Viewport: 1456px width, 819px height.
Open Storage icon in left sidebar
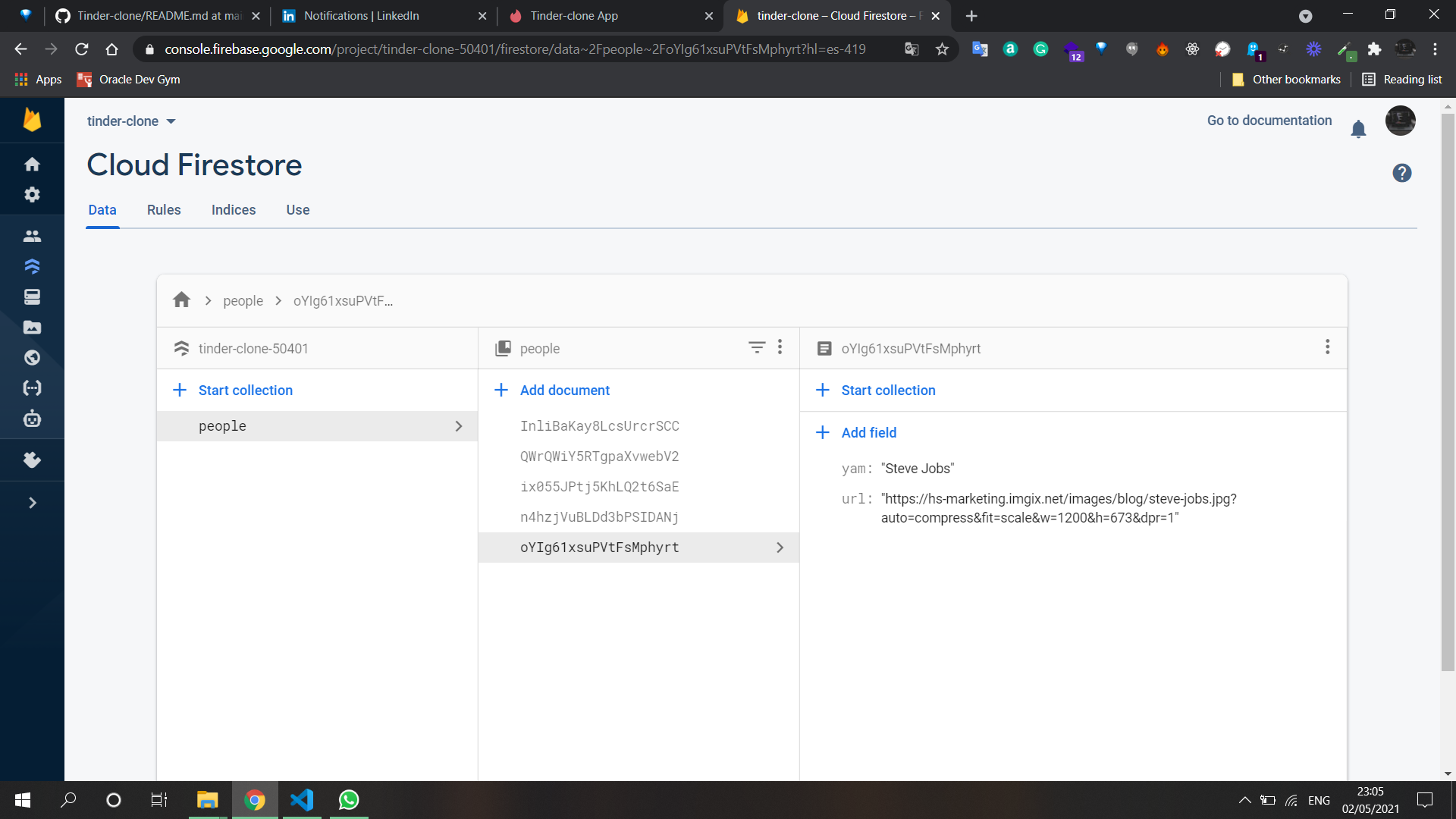tap(32, 327)
